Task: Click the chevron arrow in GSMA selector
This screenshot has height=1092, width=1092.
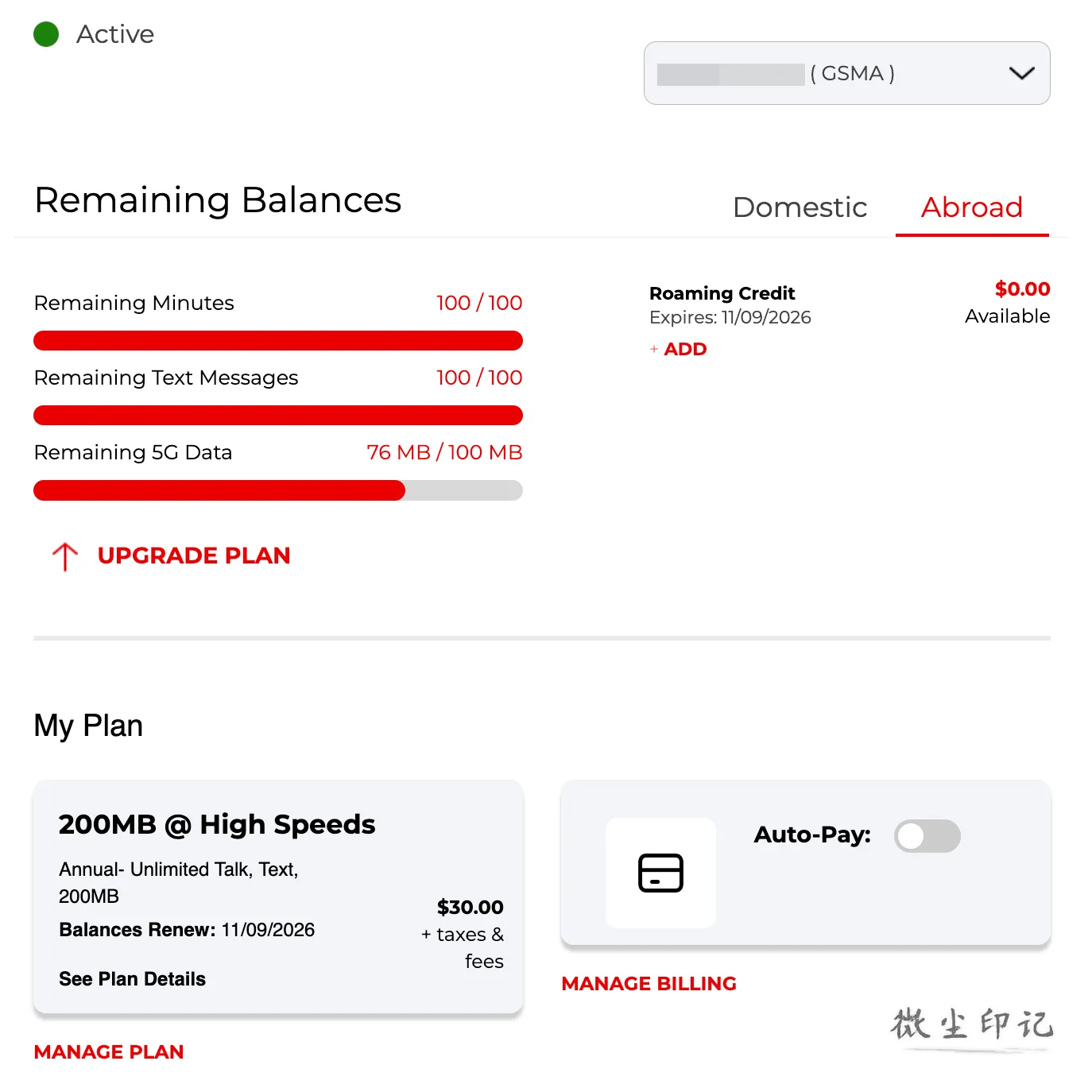Action: (x=1021, y=73)
